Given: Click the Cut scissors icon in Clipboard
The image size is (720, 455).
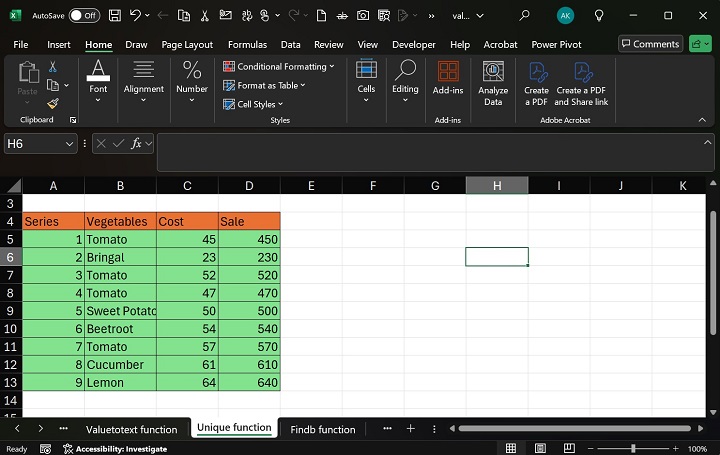Looking at the screenshot, I should pos(53,66).
